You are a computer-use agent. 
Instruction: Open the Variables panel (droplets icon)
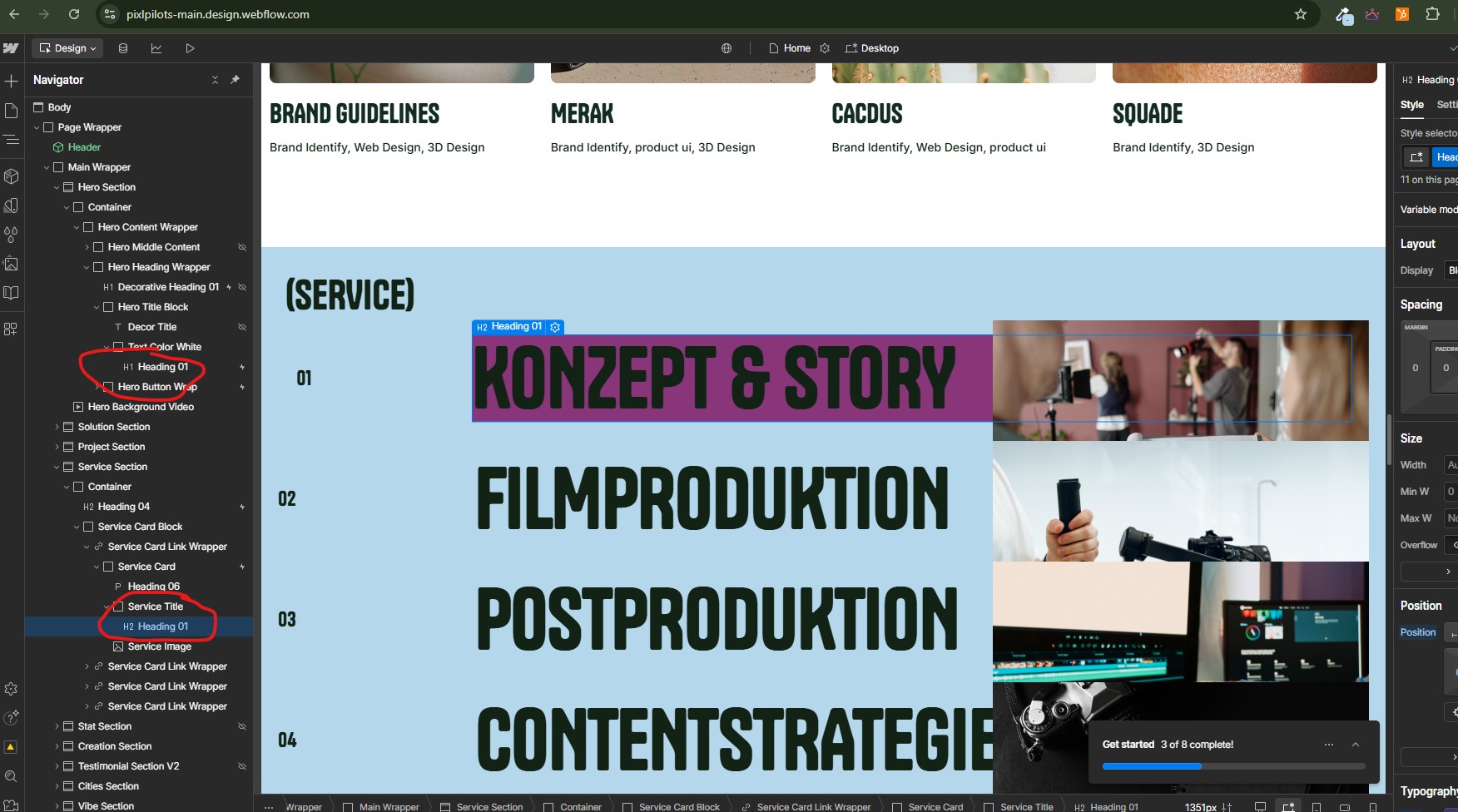click(11, 235)
